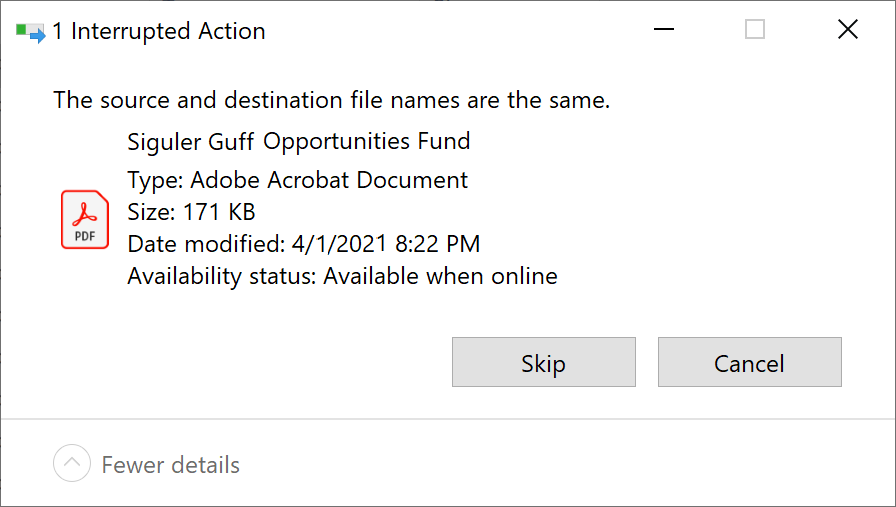Screen dimensions: 896x507
Task: Collapse with the Fewer details chevron
Action: tap(72, 463)
